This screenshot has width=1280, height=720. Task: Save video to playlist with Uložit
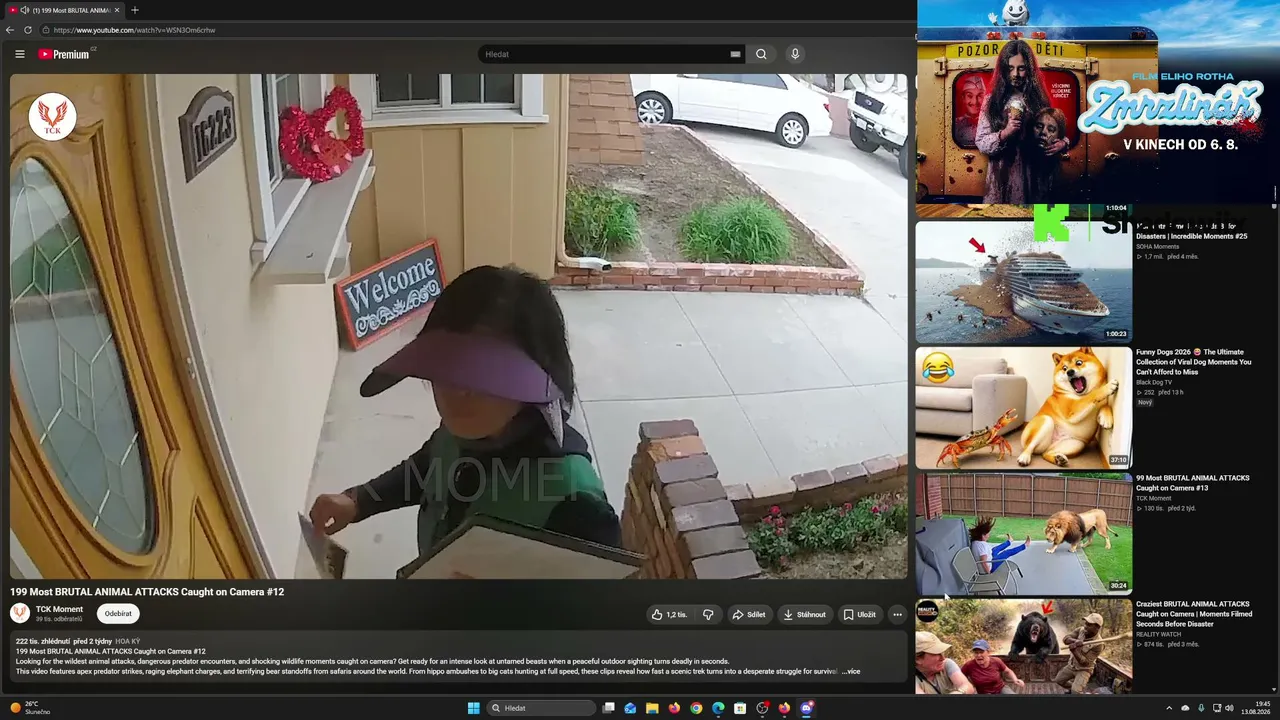pyautogui.click(x=859, y=615)
